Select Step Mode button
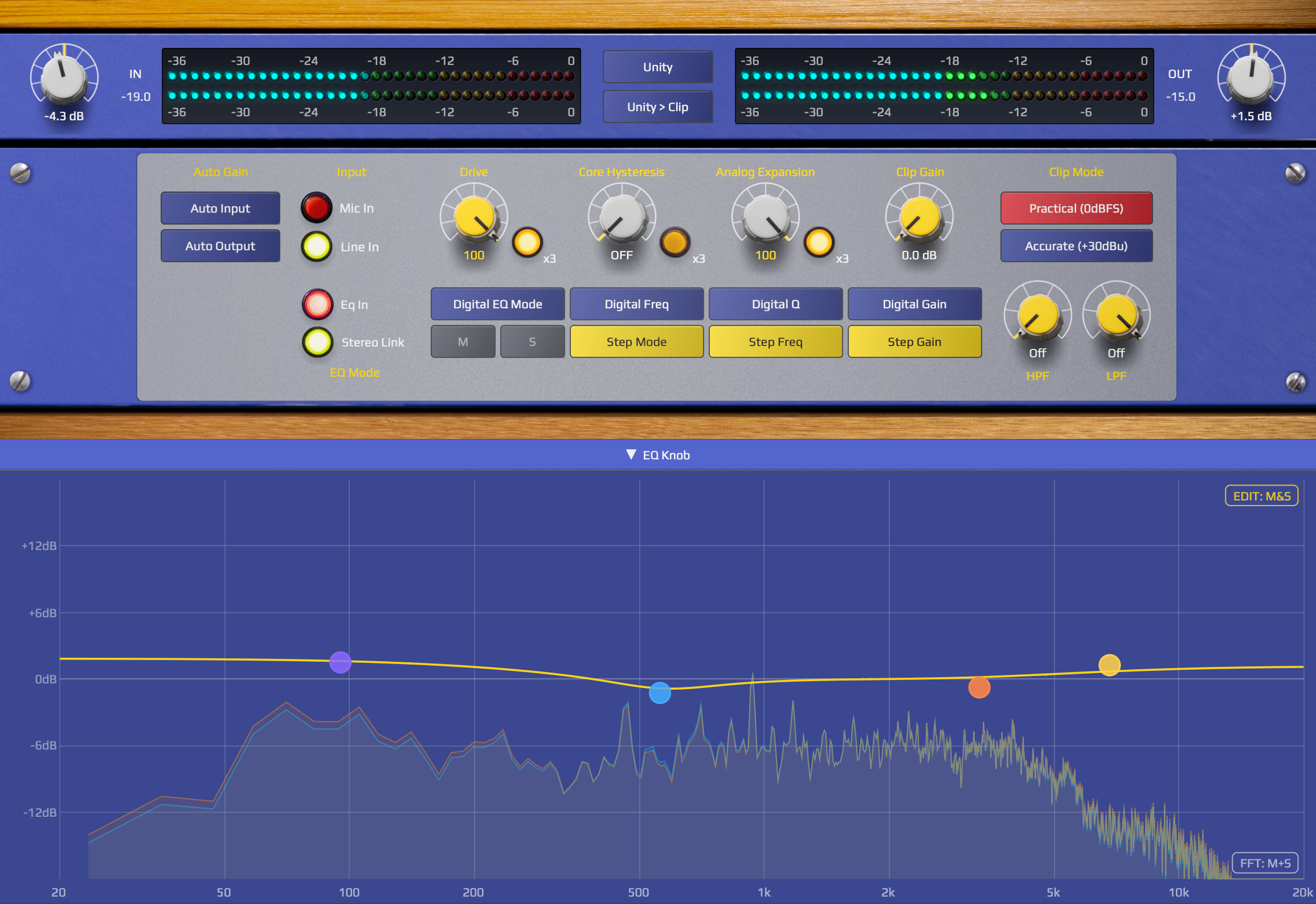This screenshot has width=1316, height=904. (x=637, y=342)
